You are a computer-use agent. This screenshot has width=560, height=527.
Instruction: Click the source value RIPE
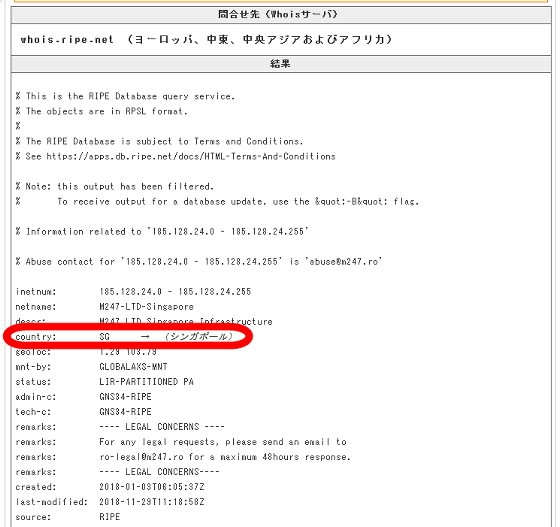click(110, 517)
